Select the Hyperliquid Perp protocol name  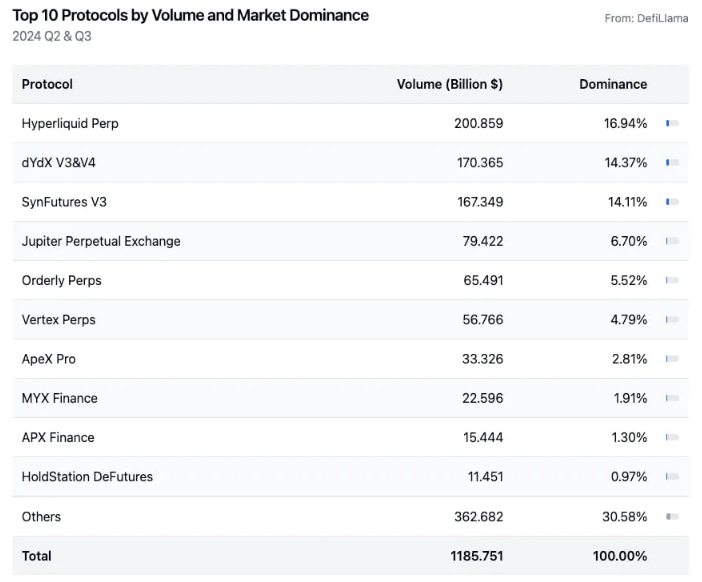point(70,123)
